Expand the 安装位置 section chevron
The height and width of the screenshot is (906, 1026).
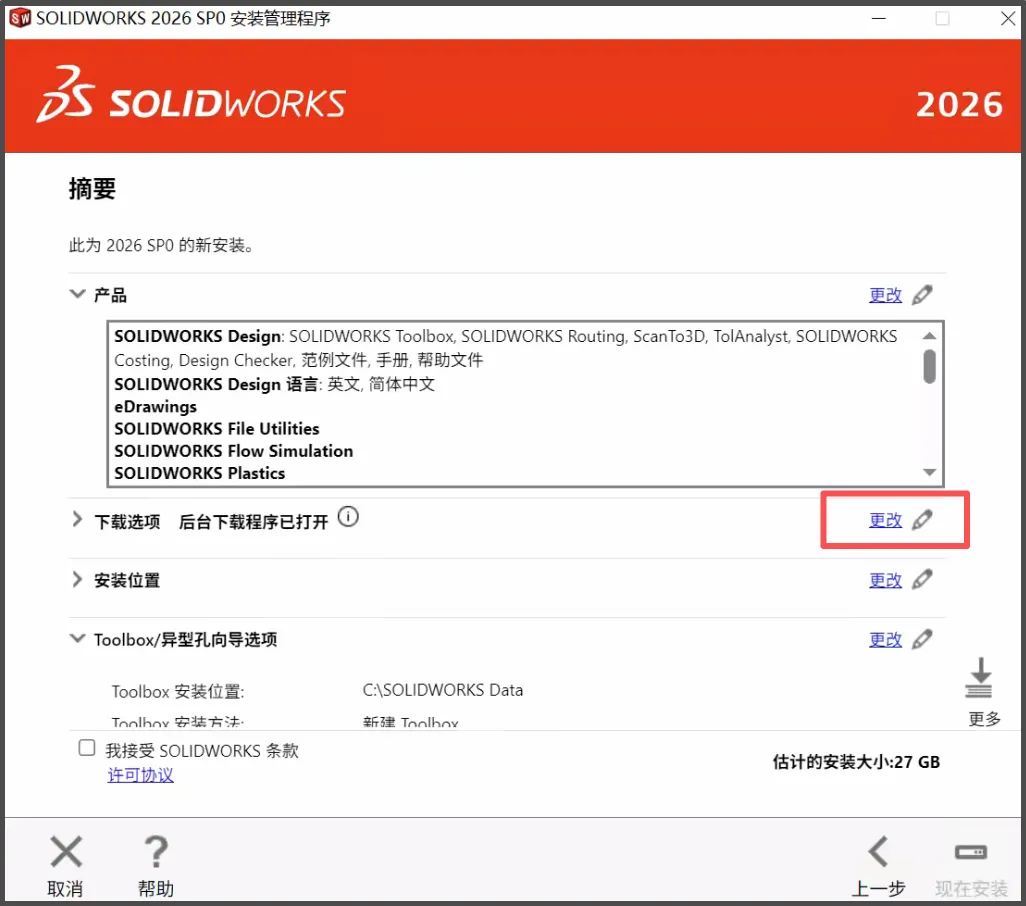tap(77, 580)
